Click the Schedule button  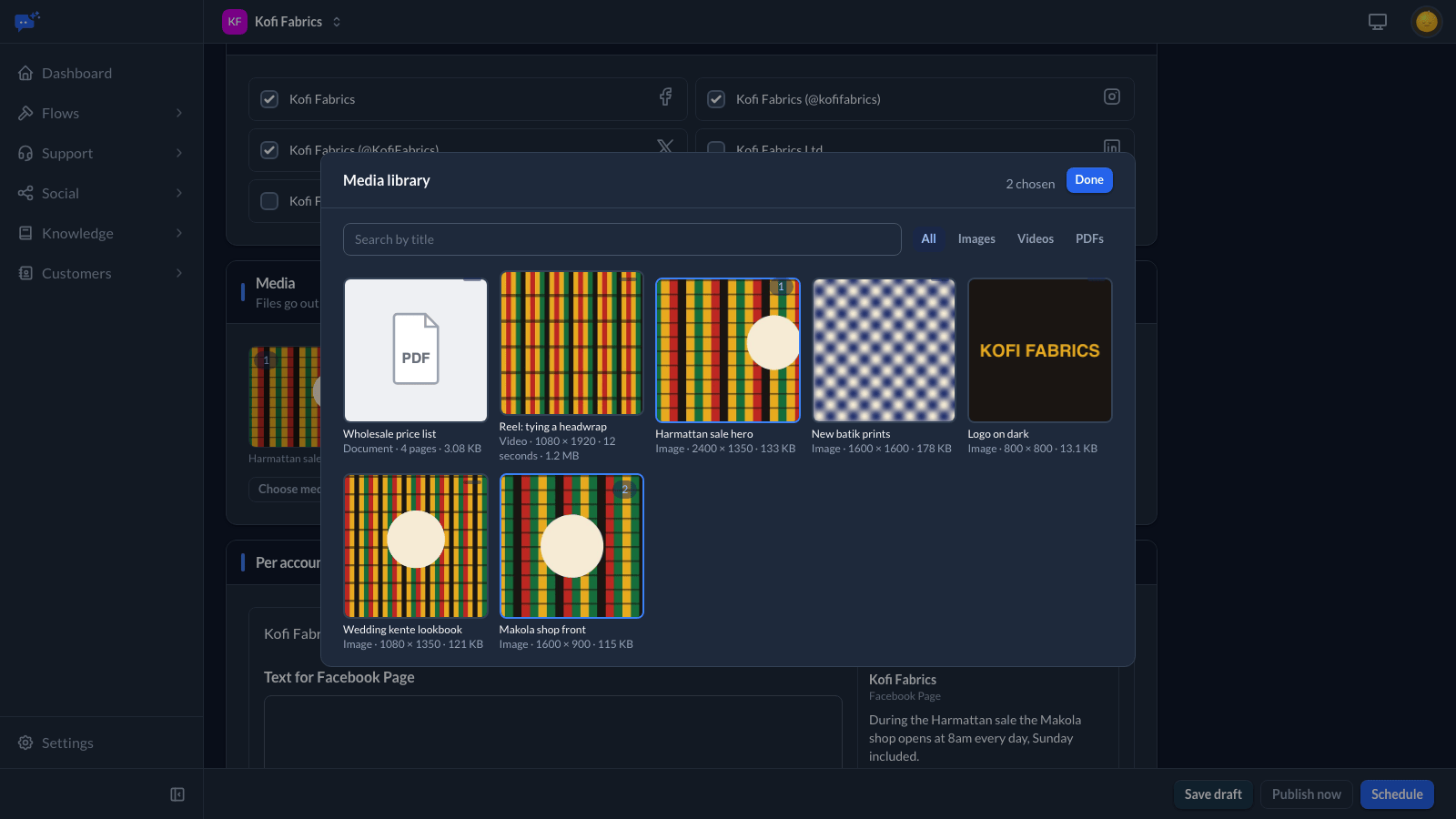[x=1397, y=794]
